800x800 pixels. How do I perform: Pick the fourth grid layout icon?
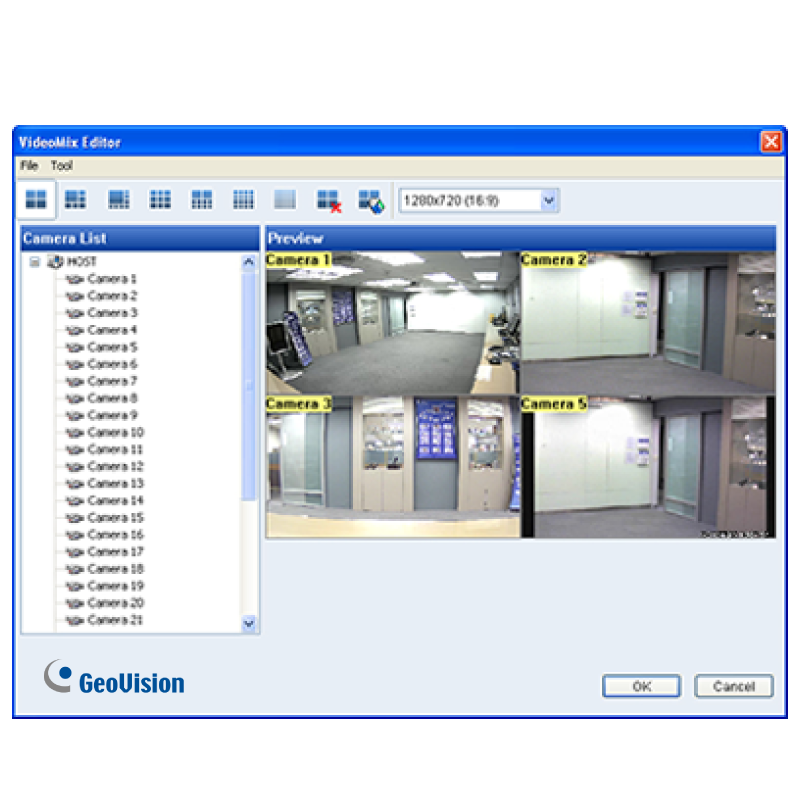160,200
